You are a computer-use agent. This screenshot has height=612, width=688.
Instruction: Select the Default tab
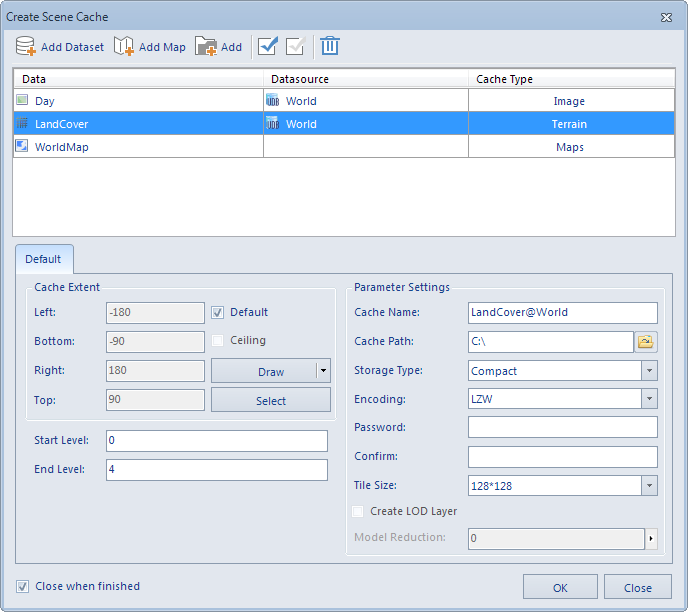(x=43, y=259)
